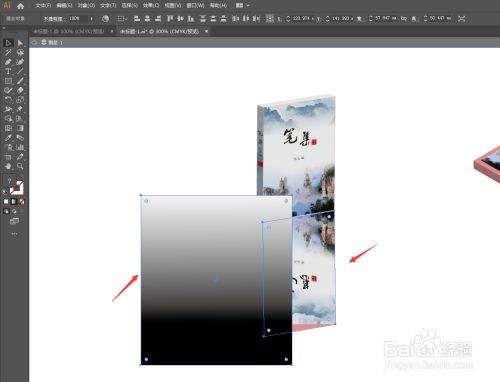Viewport: 500px width, 382px height.
Task: Click the Home icon in top bar
Action: pyautogui.click(x=20, y=6)
